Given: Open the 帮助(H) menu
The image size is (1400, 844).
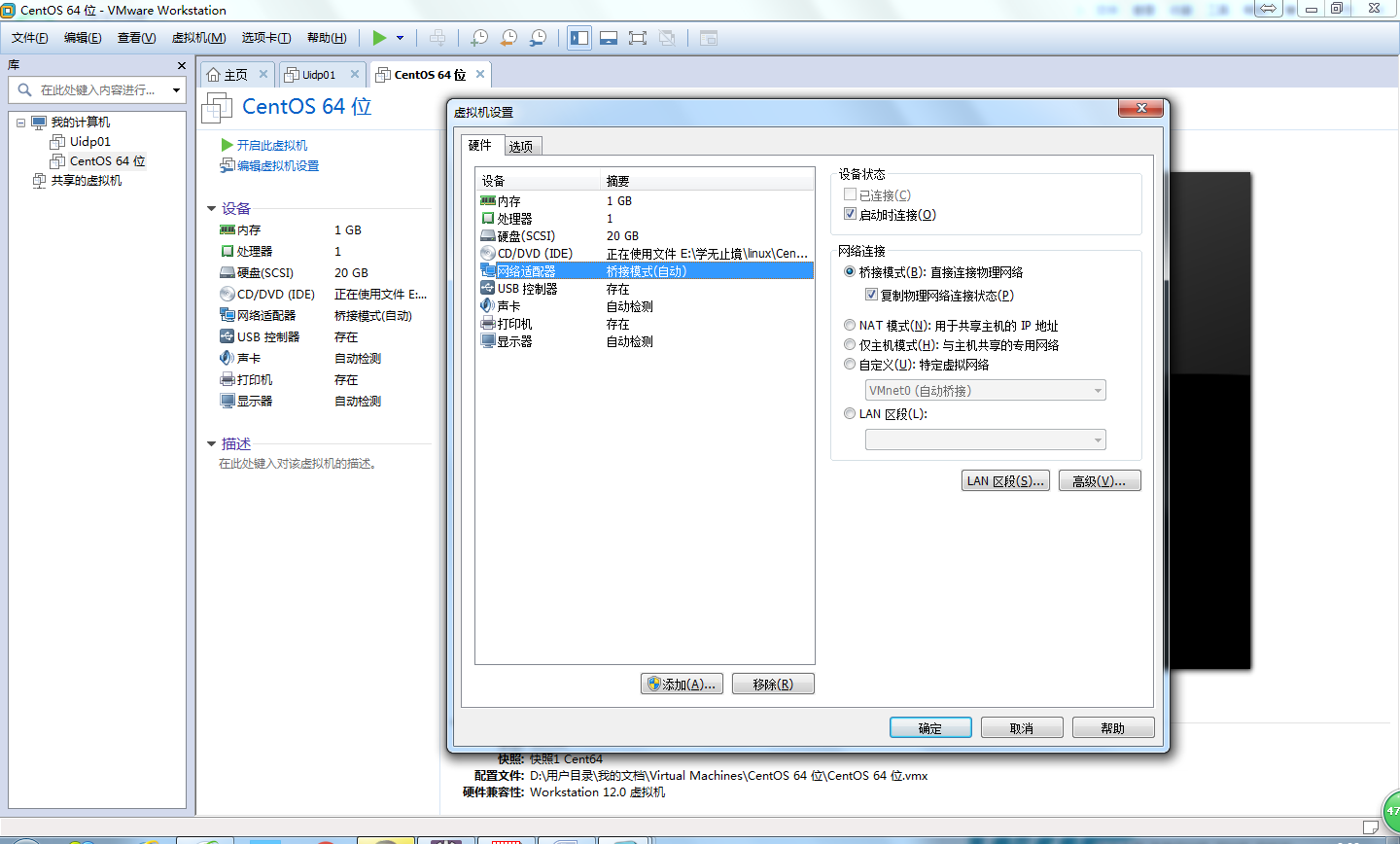Looking at the screenshot, I should [327, 38].
